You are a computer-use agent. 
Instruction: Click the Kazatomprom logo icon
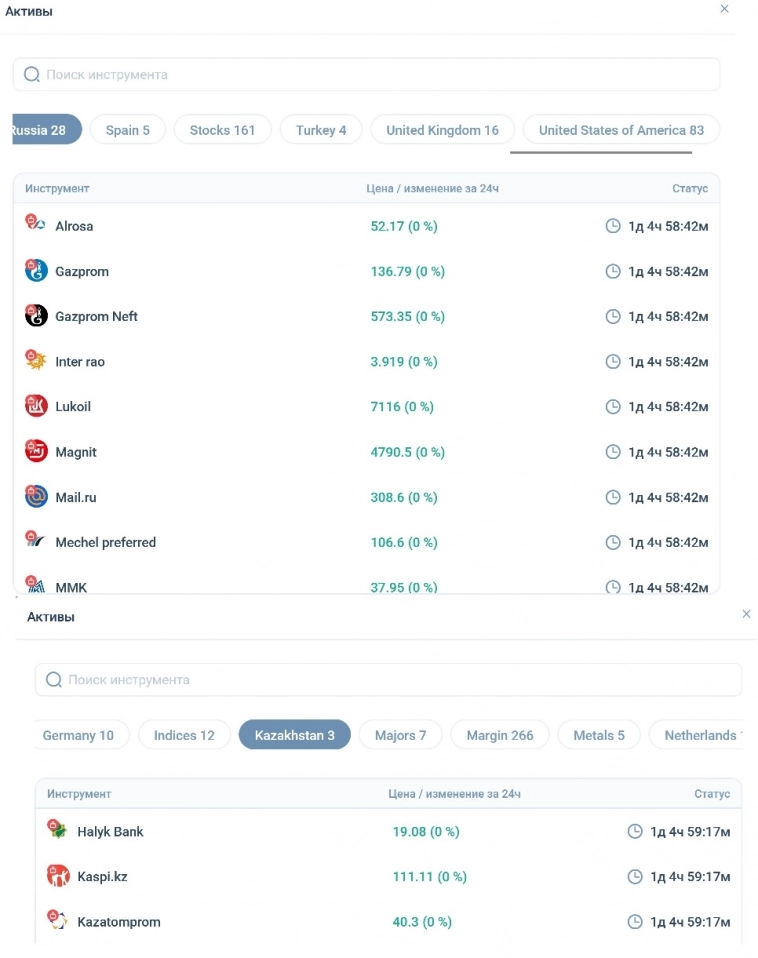point(58,921)
